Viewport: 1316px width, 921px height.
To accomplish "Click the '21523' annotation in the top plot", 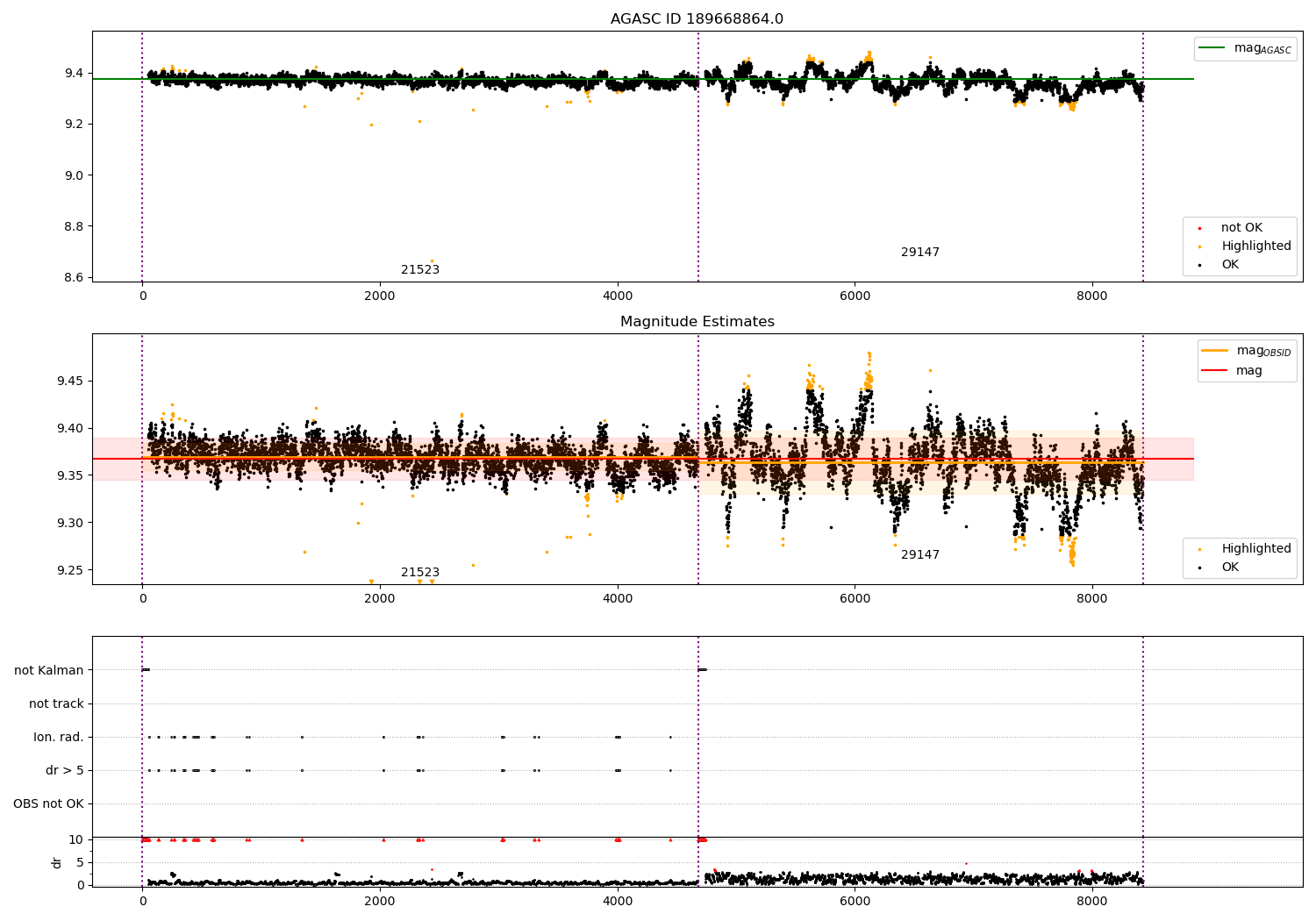I will click(x=420, y=270).
